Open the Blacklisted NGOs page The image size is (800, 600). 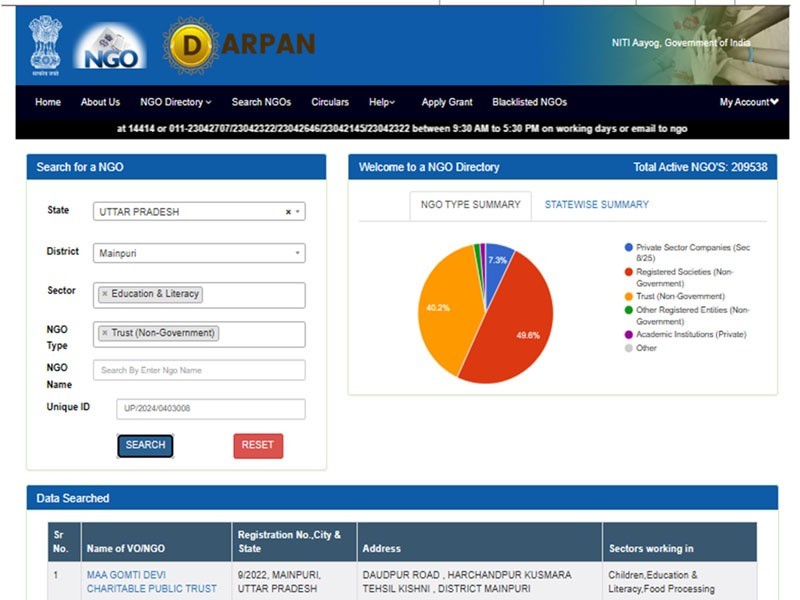click(x=530, y=102)
